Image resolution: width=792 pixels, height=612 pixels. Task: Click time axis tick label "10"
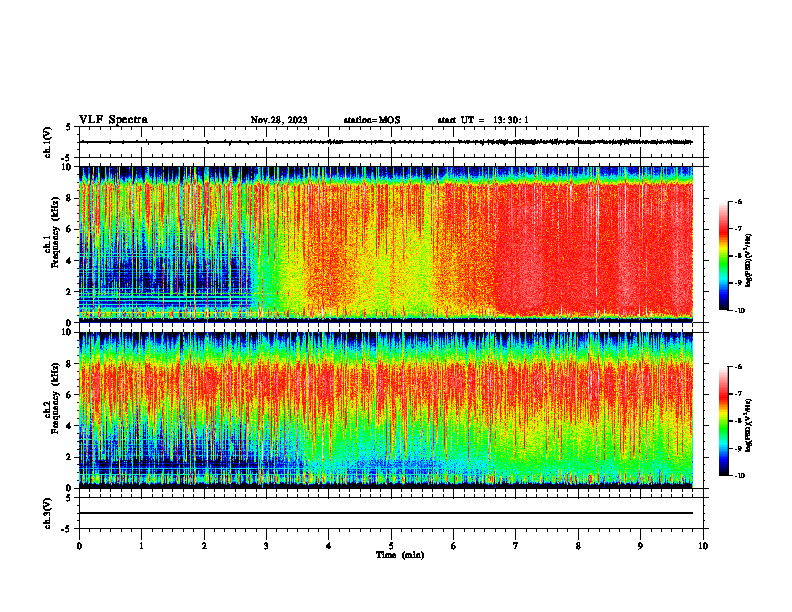[703, 546]
